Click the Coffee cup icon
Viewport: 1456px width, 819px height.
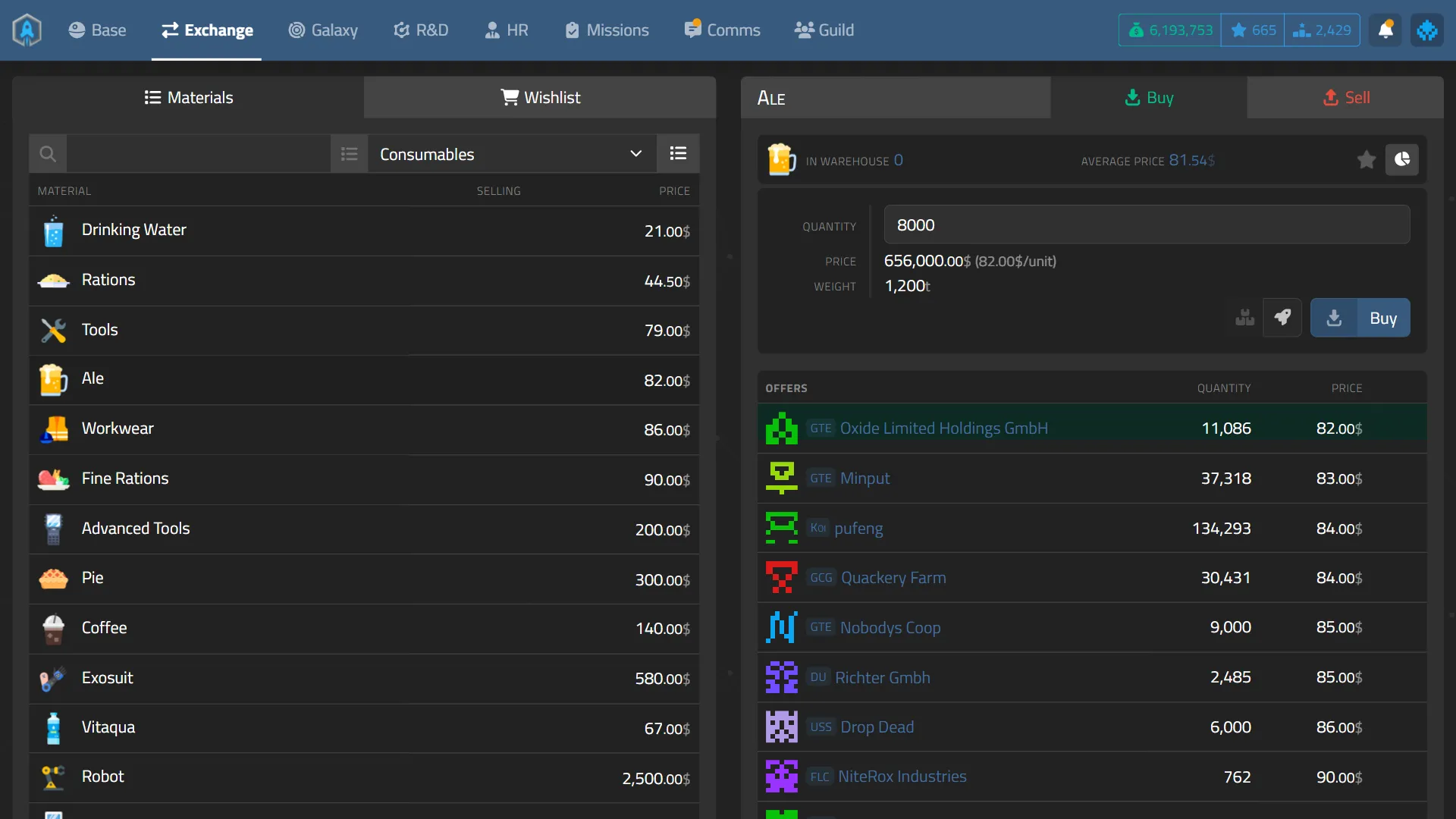pyautogui.click(x=53, y=629)
